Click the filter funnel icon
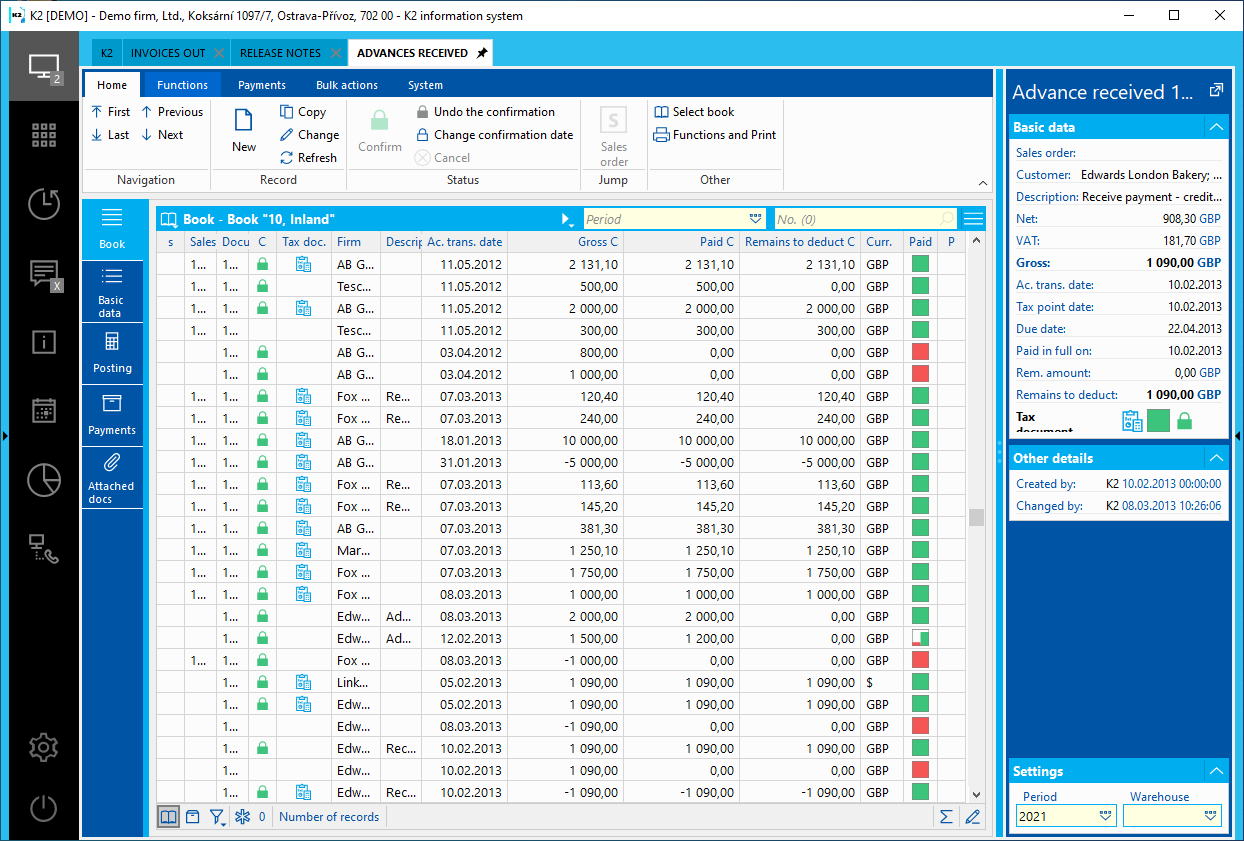 coord(217,817)
